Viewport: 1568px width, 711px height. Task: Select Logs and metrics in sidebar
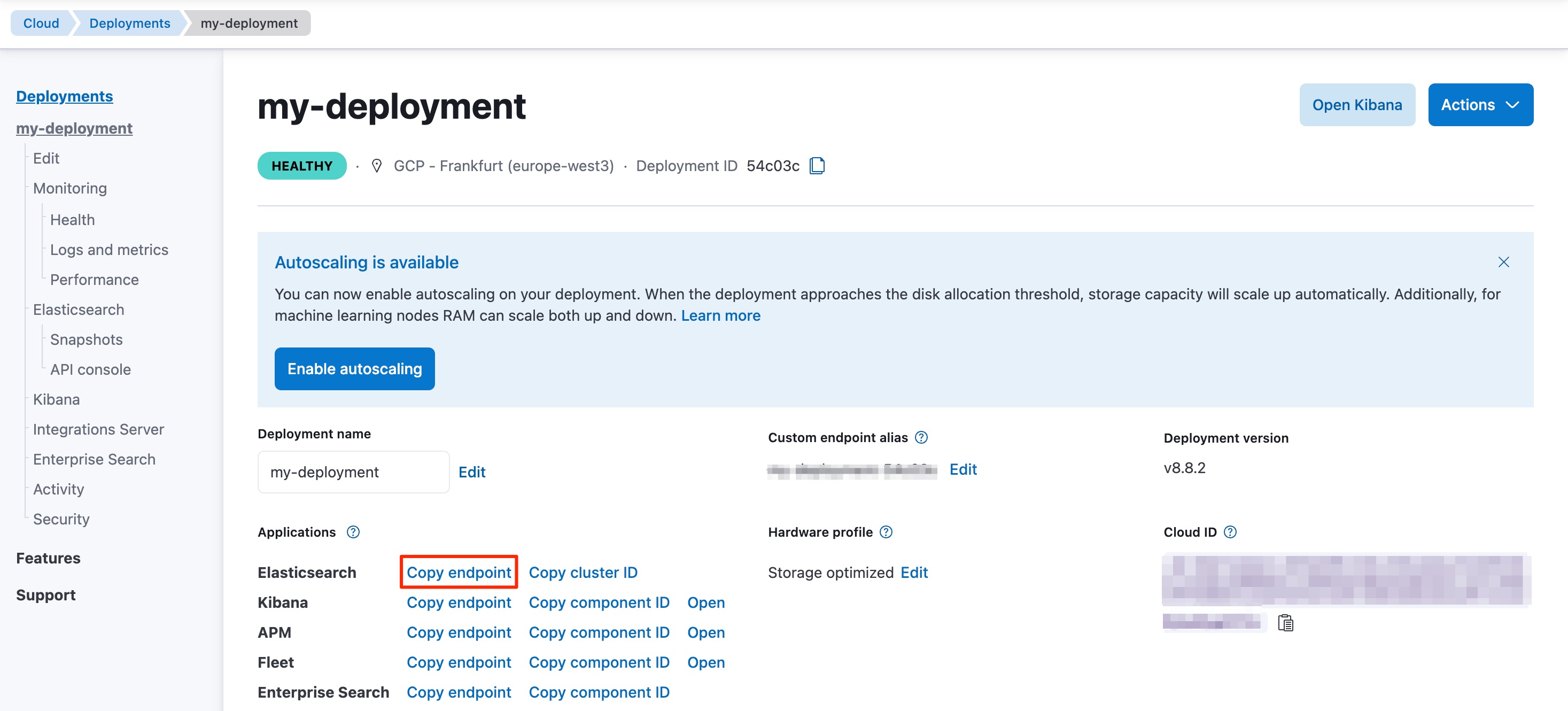110,249
